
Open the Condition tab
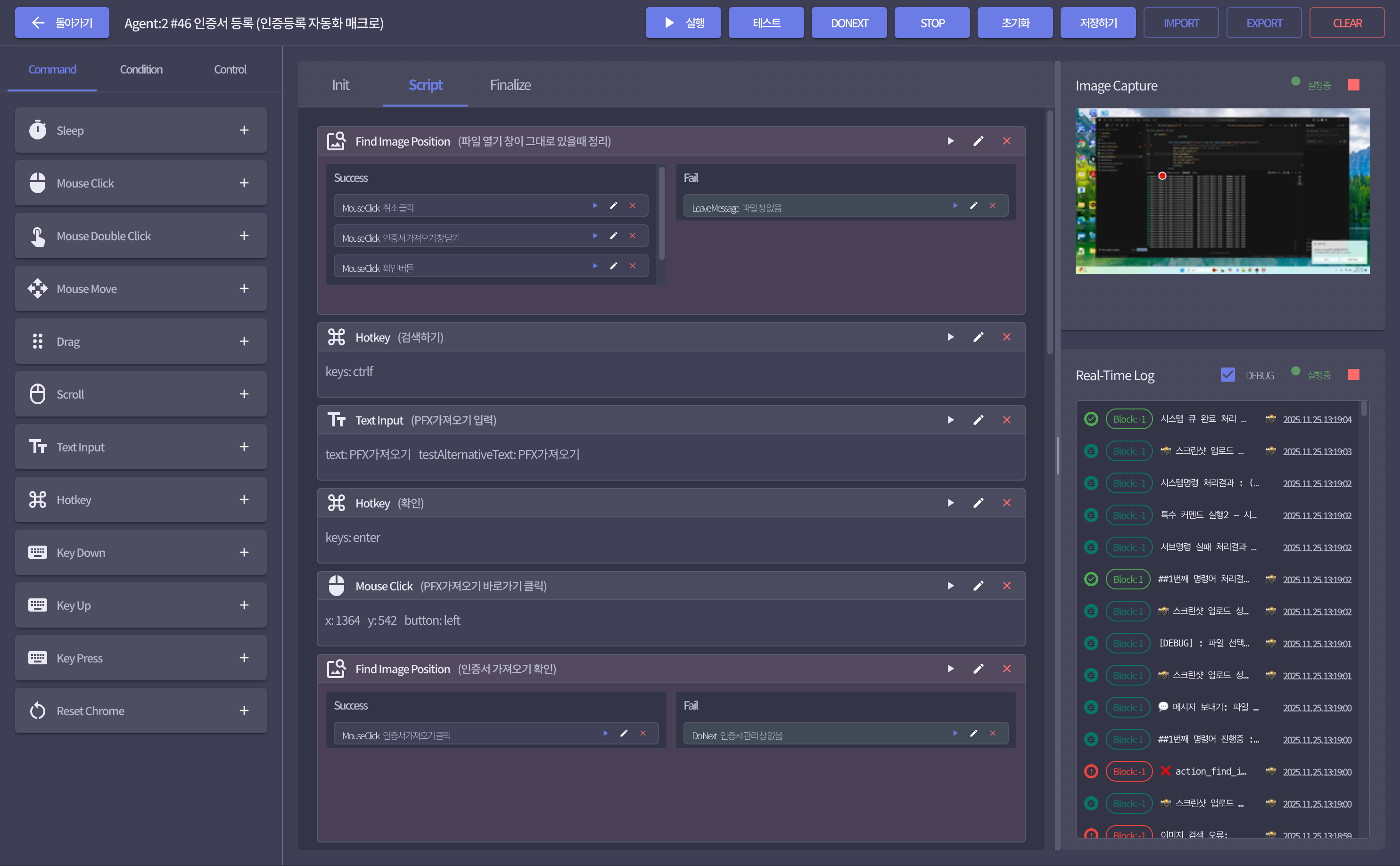click(x=141, y=69)
